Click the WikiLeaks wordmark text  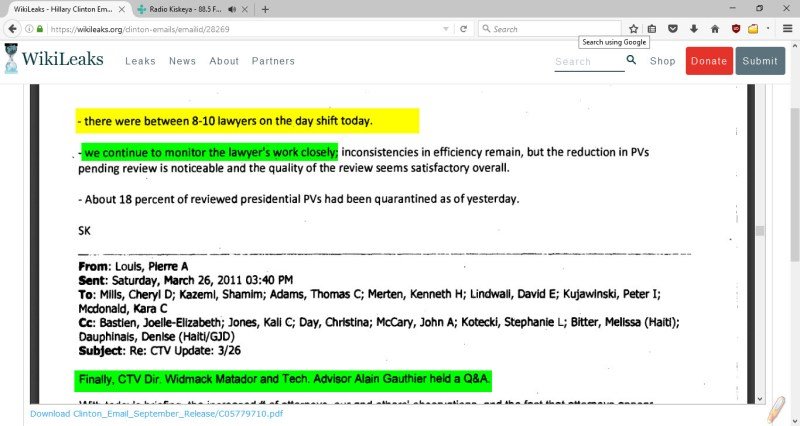pos(62,59)
